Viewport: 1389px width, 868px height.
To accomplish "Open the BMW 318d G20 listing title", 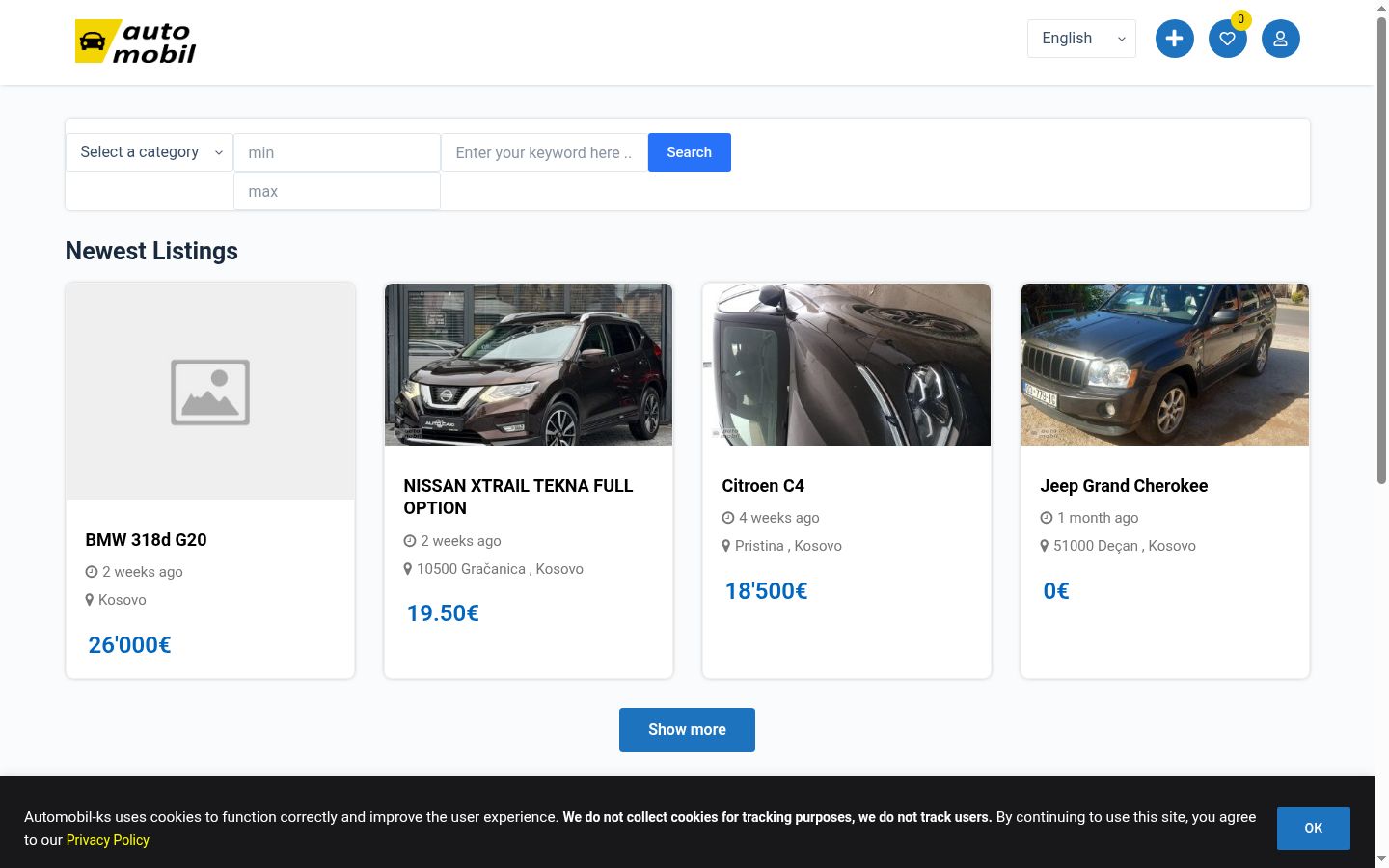I will point(146,540).
